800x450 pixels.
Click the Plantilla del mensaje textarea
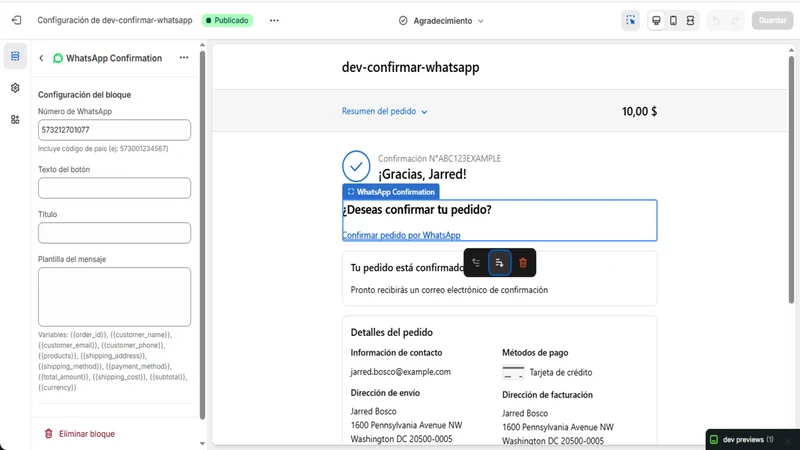tap(114, 297)
